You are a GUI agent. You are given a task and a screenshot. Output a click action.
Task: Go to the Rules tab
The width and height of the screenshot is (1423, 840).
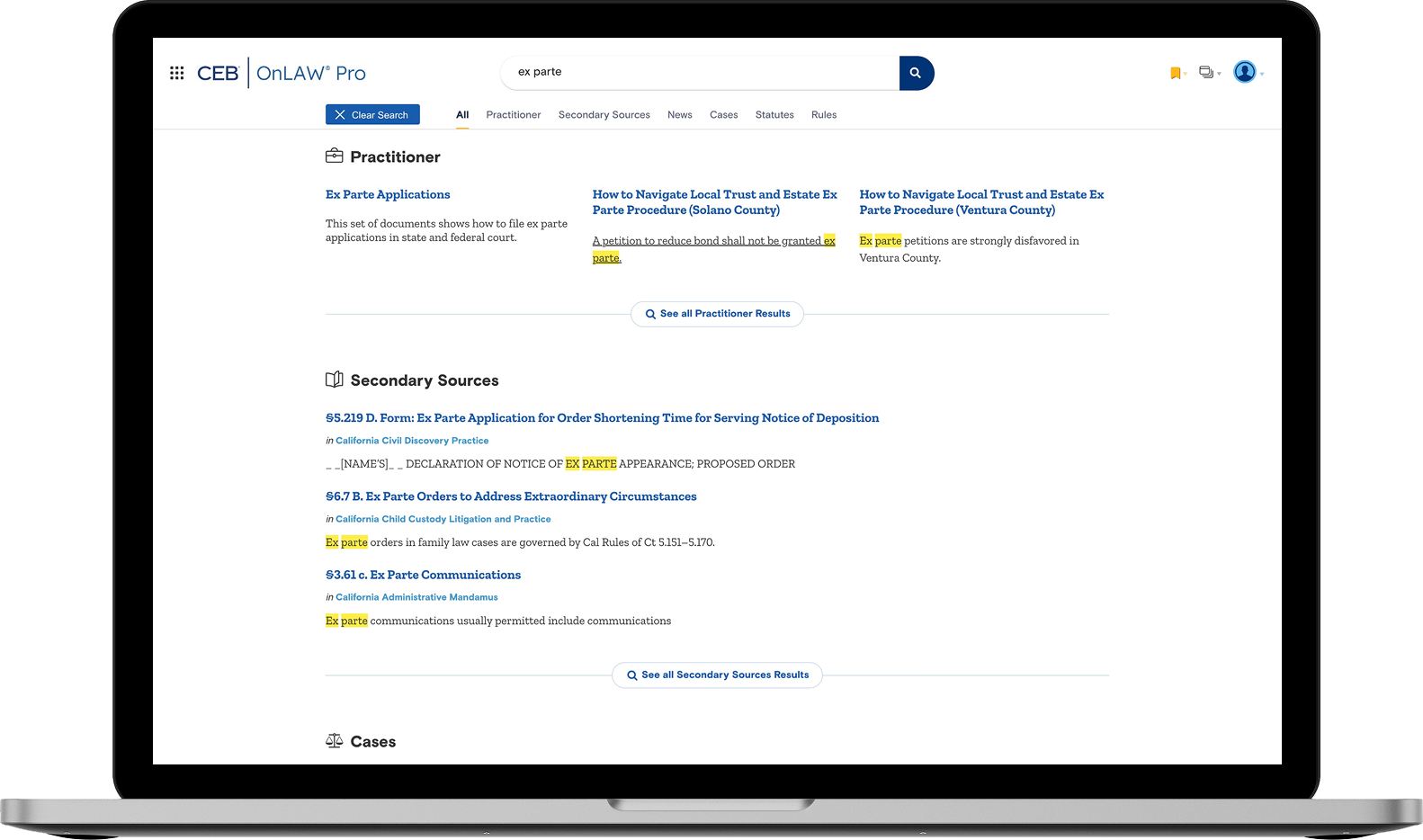[x=823, y=115]
